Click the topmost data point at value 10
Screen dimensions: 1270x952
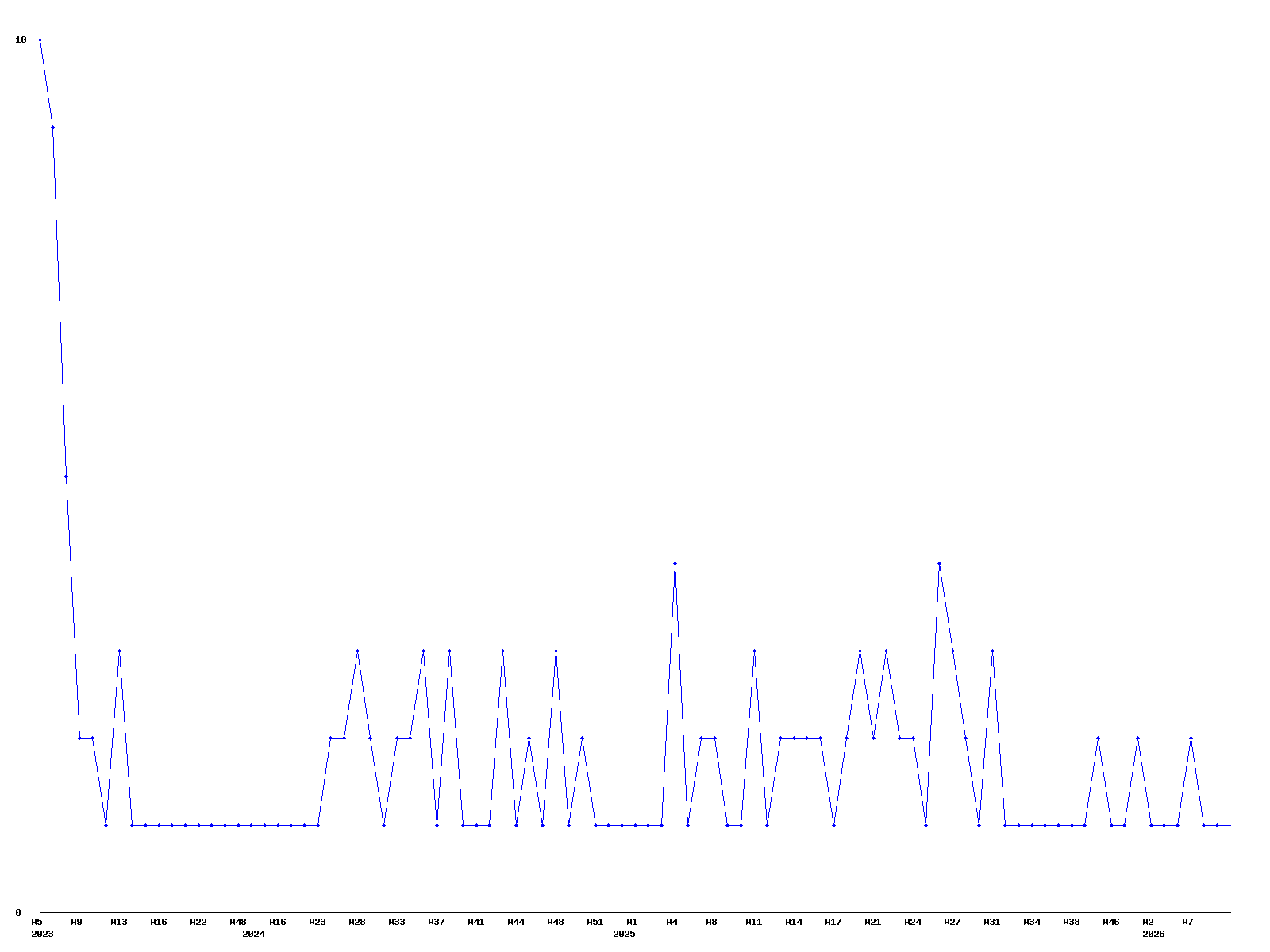pos(40,40)
